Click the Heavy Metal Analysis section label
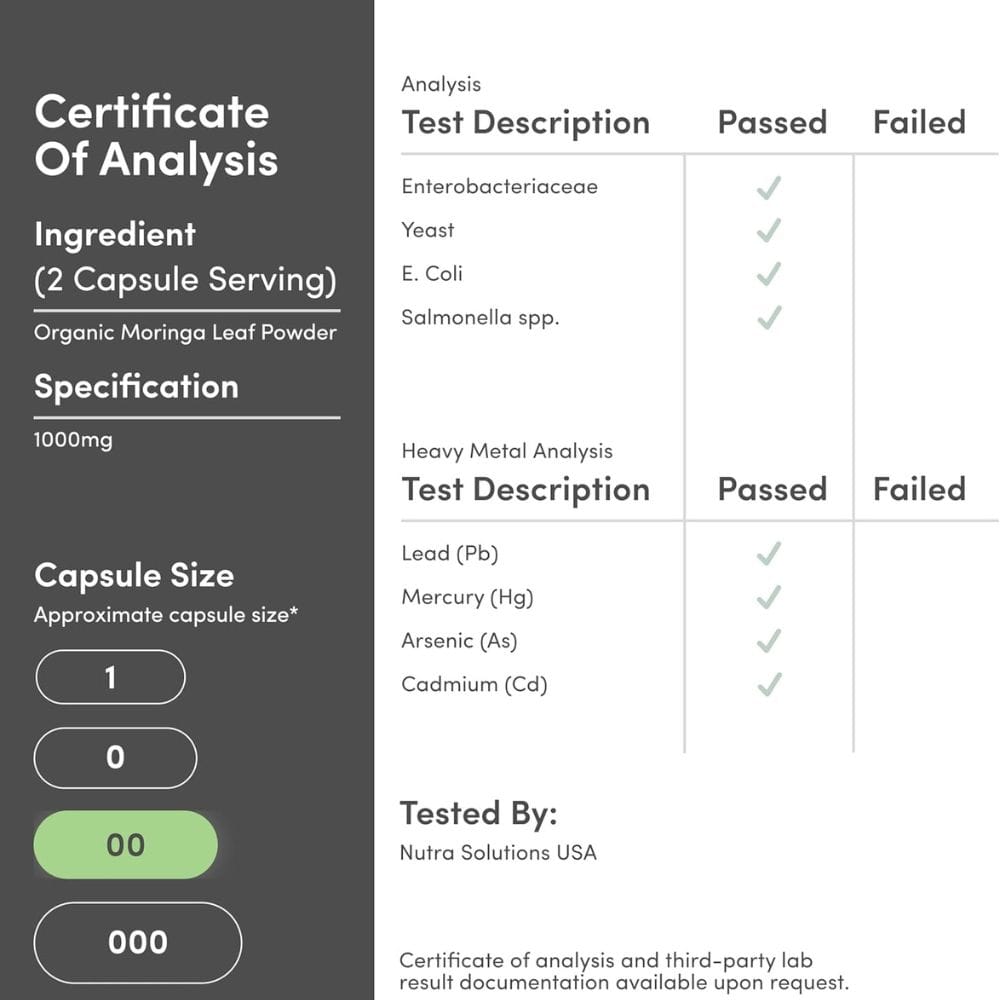Image resolution: width=1000 pixels, height=1000 pixels. pos(507,451)
